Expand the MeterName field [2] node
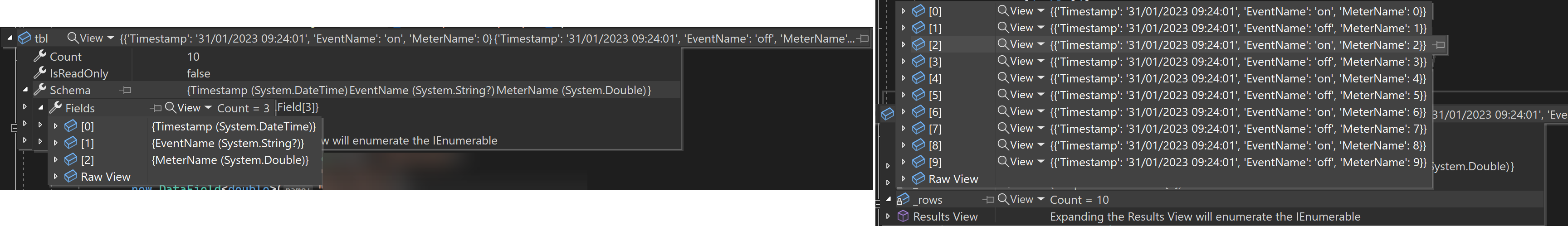Image resolution: width=1568 pixels, height=226 pixels. [x=56, y=159]
